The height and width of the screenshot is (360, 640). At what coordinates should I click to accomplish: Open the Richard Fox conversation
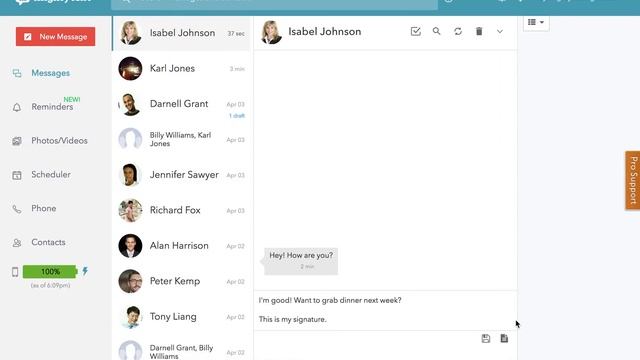point(181,211)
